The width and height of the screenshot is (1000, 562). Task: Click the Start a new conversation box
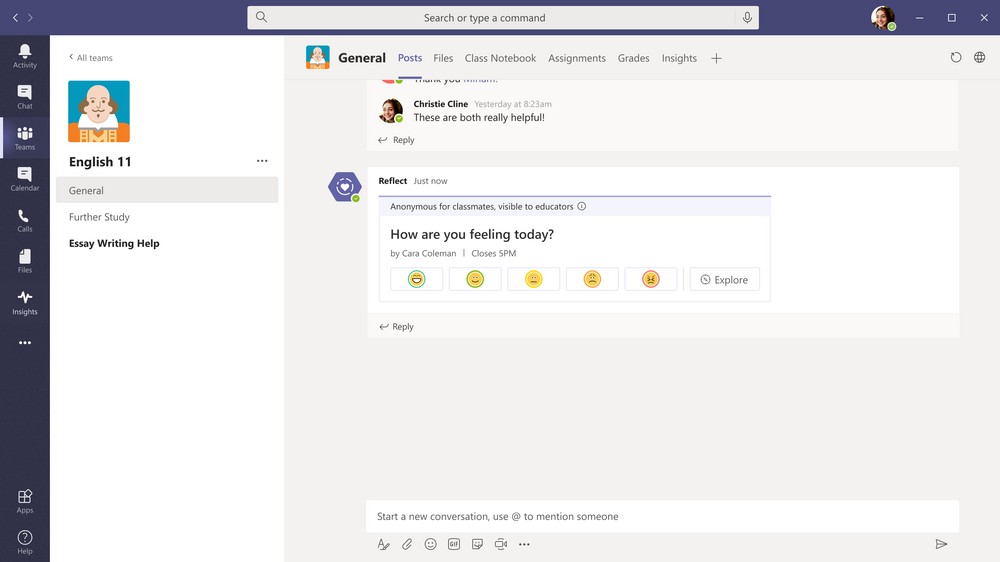pyautogui.click(x=663, y=516)
